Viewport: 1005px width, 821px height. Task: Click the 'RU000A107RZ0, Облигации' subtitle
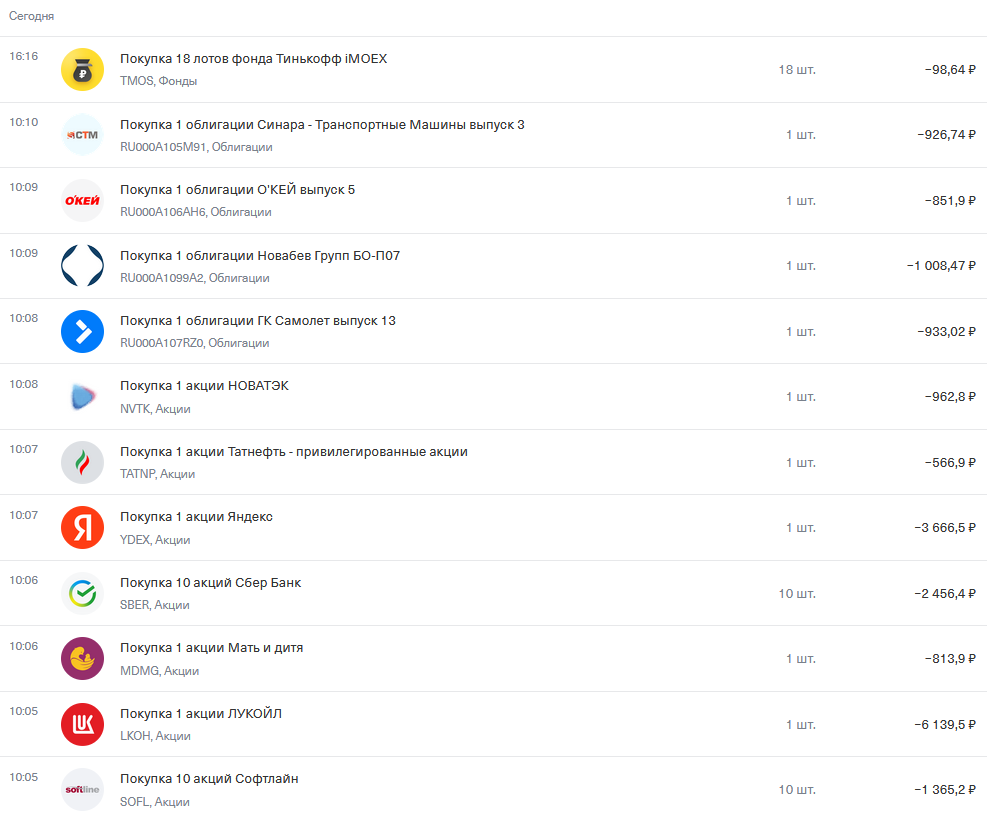(194, 343)
